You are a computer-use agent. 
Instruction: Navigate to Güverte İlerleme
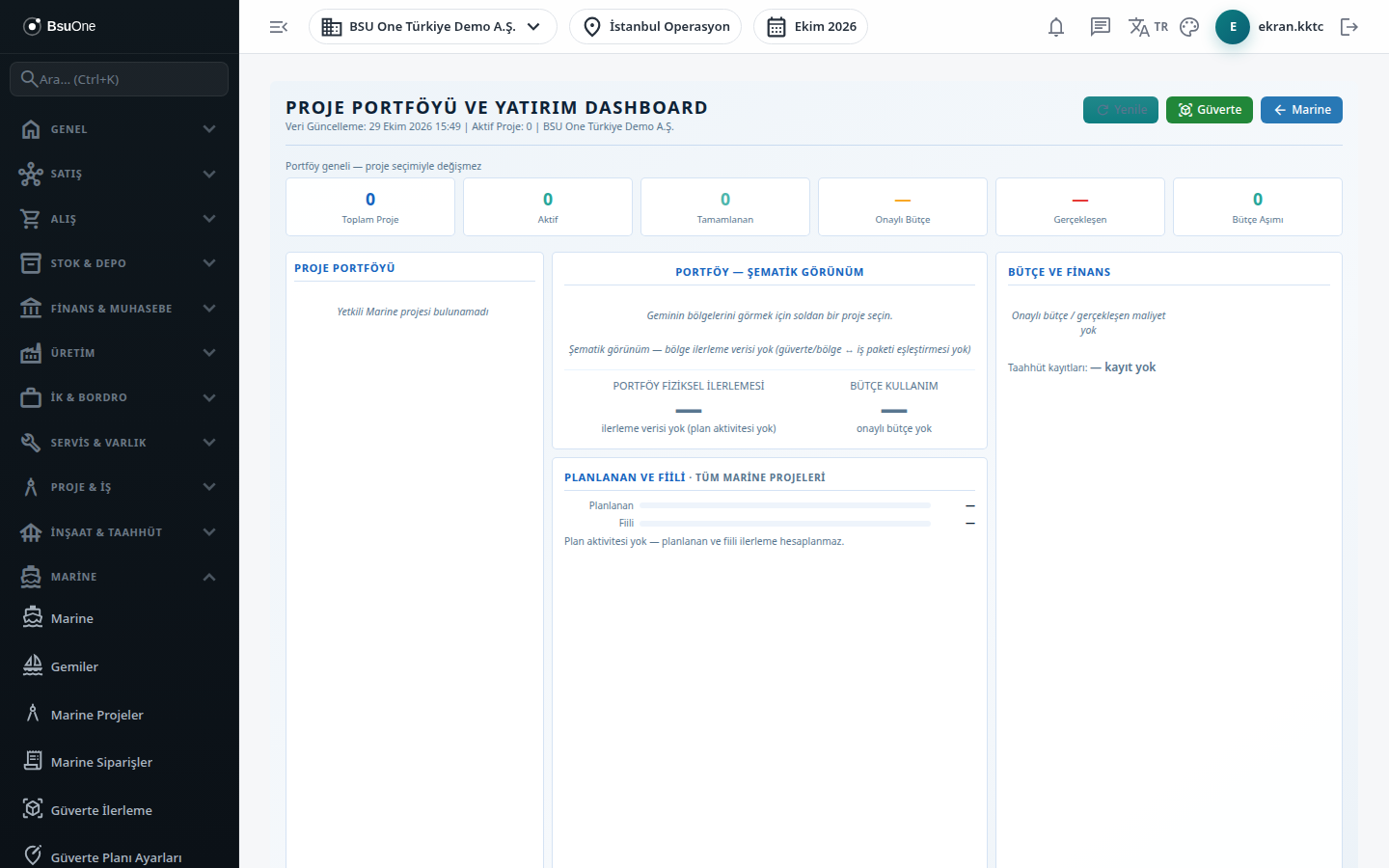pos(120,810)
